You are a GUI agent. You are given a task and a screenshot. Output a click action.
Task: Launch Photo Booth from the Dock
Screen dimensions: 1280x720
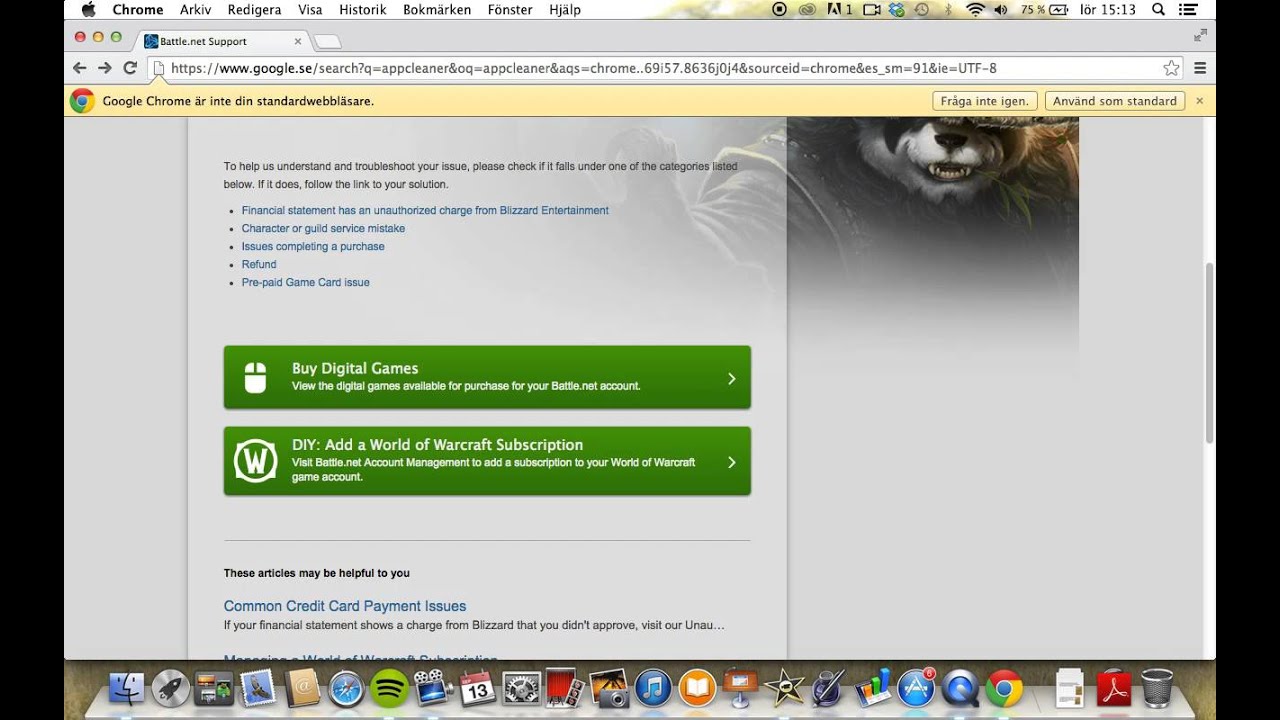564,689
